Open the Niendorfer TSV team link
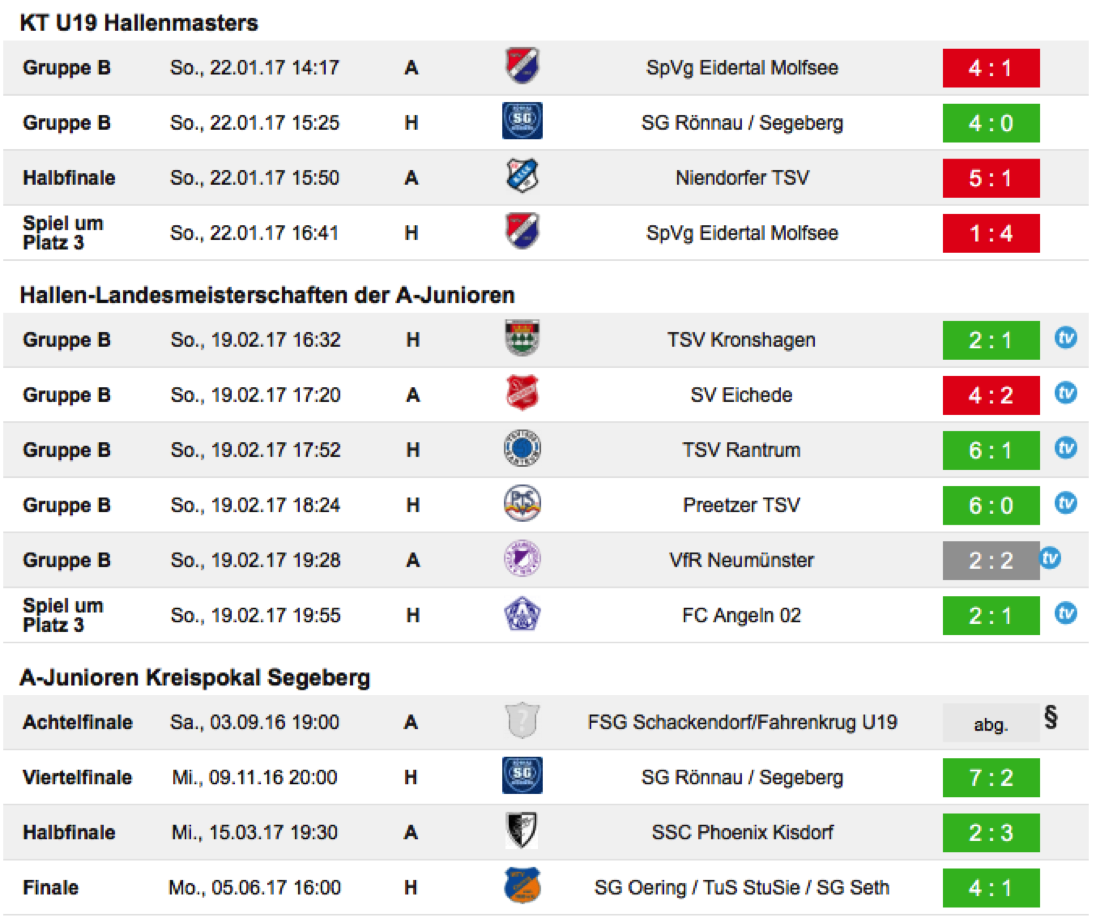The image size is (1100, 922). point(742,178)
